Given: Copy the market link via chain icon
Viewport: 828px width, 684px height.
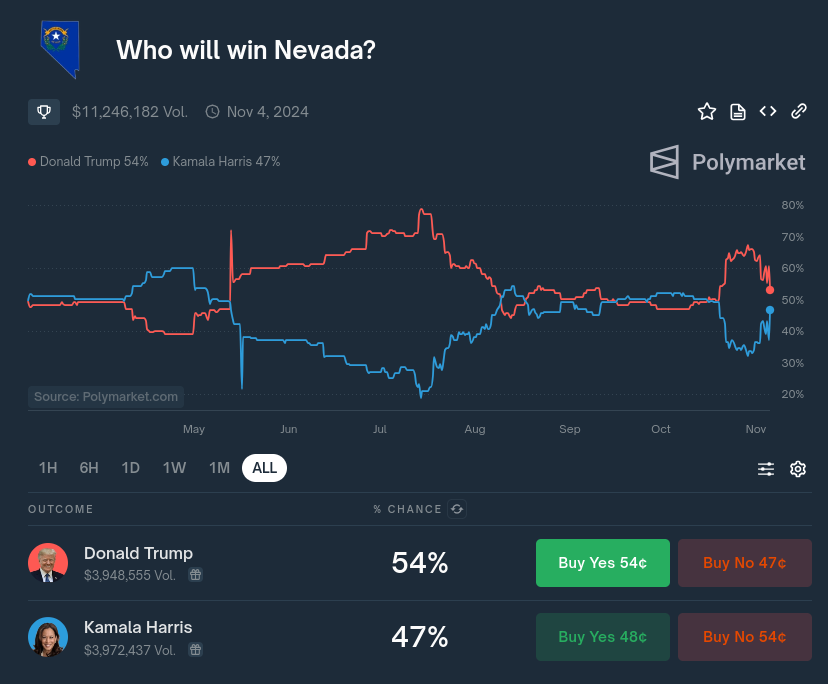Looking at the screenshot, I should (799, 111).
